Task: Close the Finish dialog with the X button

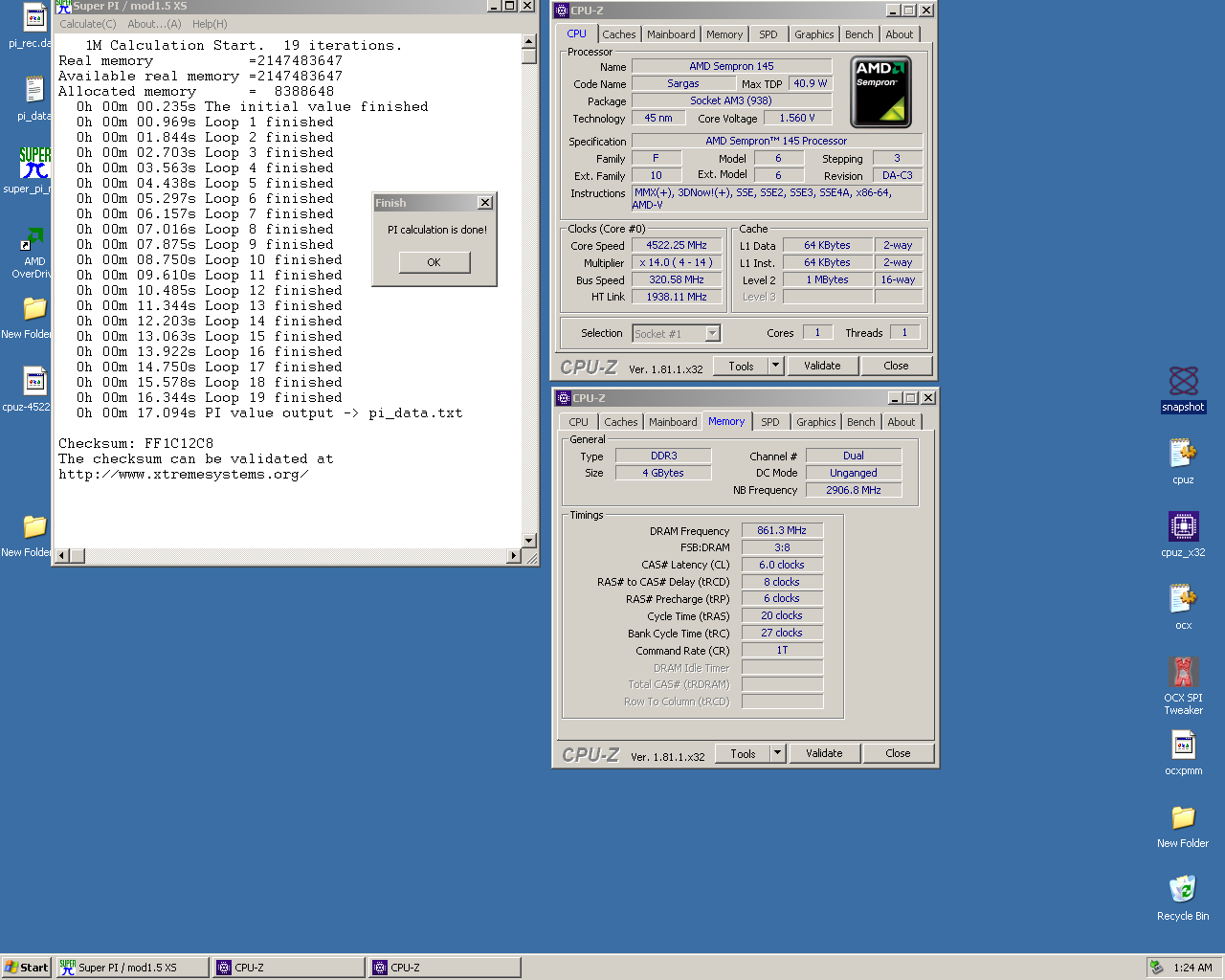Action: [x=485, y=203]
